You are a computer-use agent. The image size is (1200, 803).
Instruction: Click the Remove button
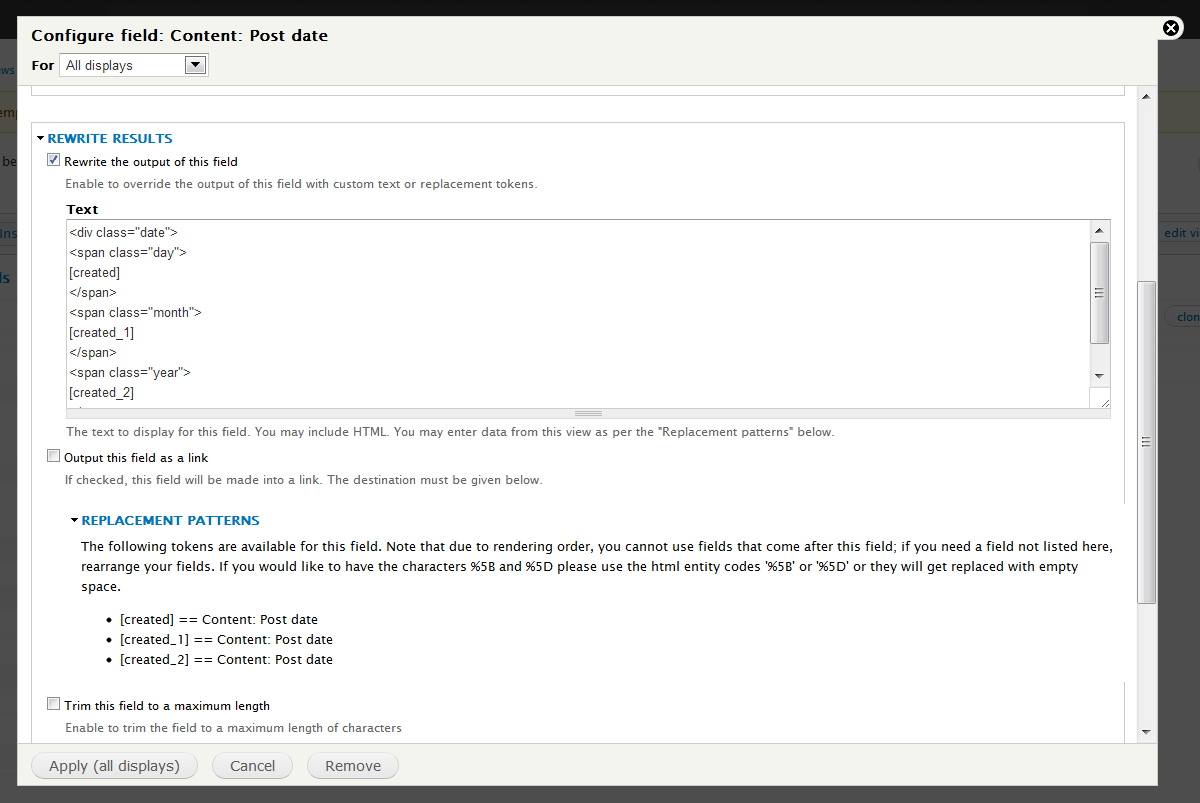coord(353,766)
